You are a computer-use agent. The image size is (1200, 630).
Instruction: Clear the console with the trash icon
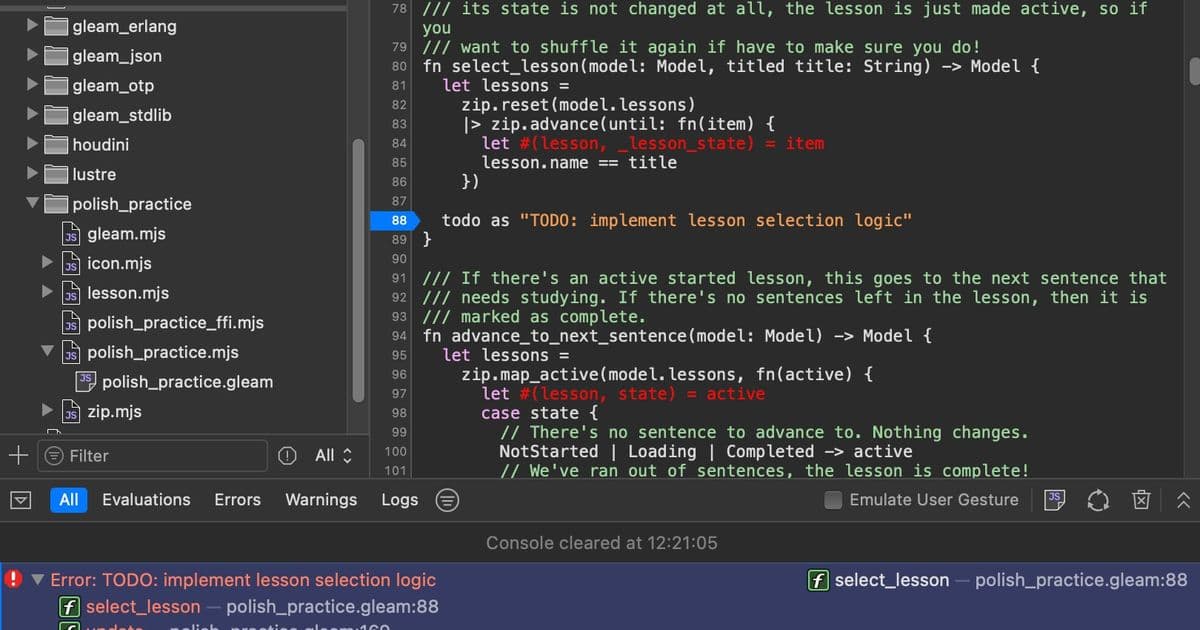click(1142, 500)
